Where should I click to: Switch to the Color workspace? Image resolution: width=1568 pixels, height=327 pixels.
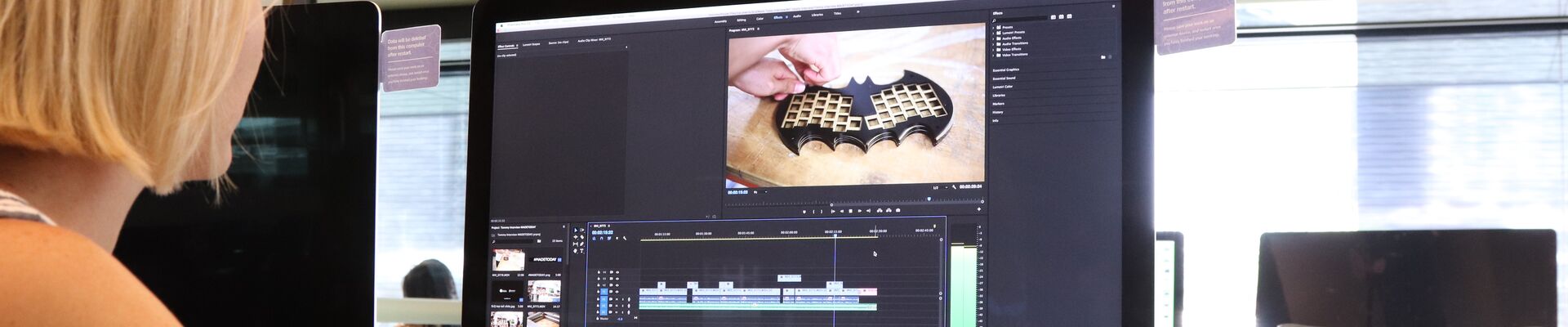pos(759,18)
